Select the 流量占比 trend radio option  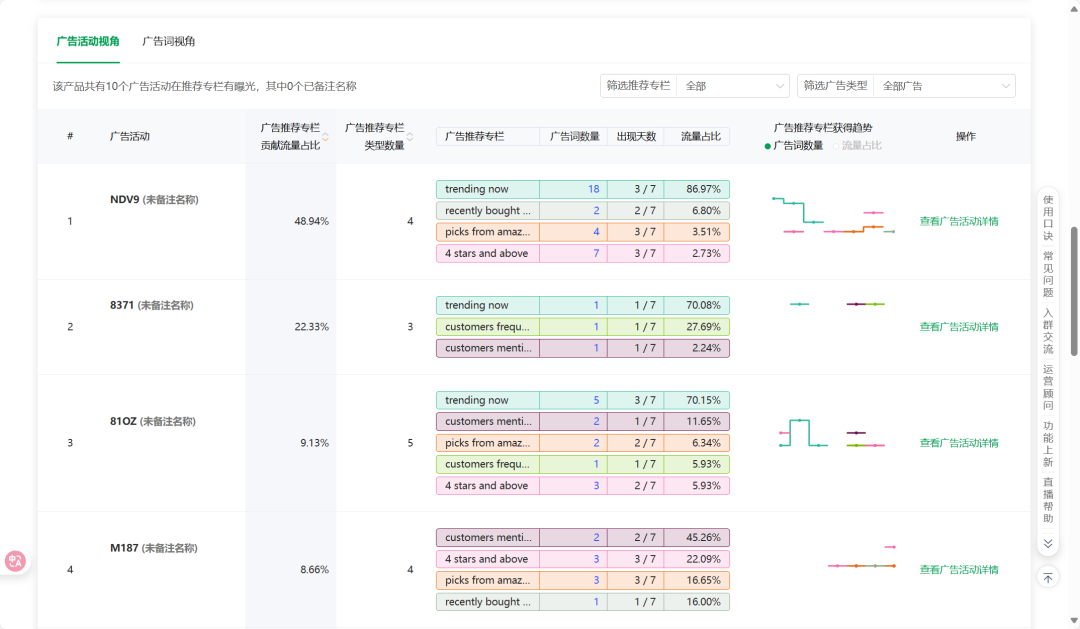pos(858,145)
